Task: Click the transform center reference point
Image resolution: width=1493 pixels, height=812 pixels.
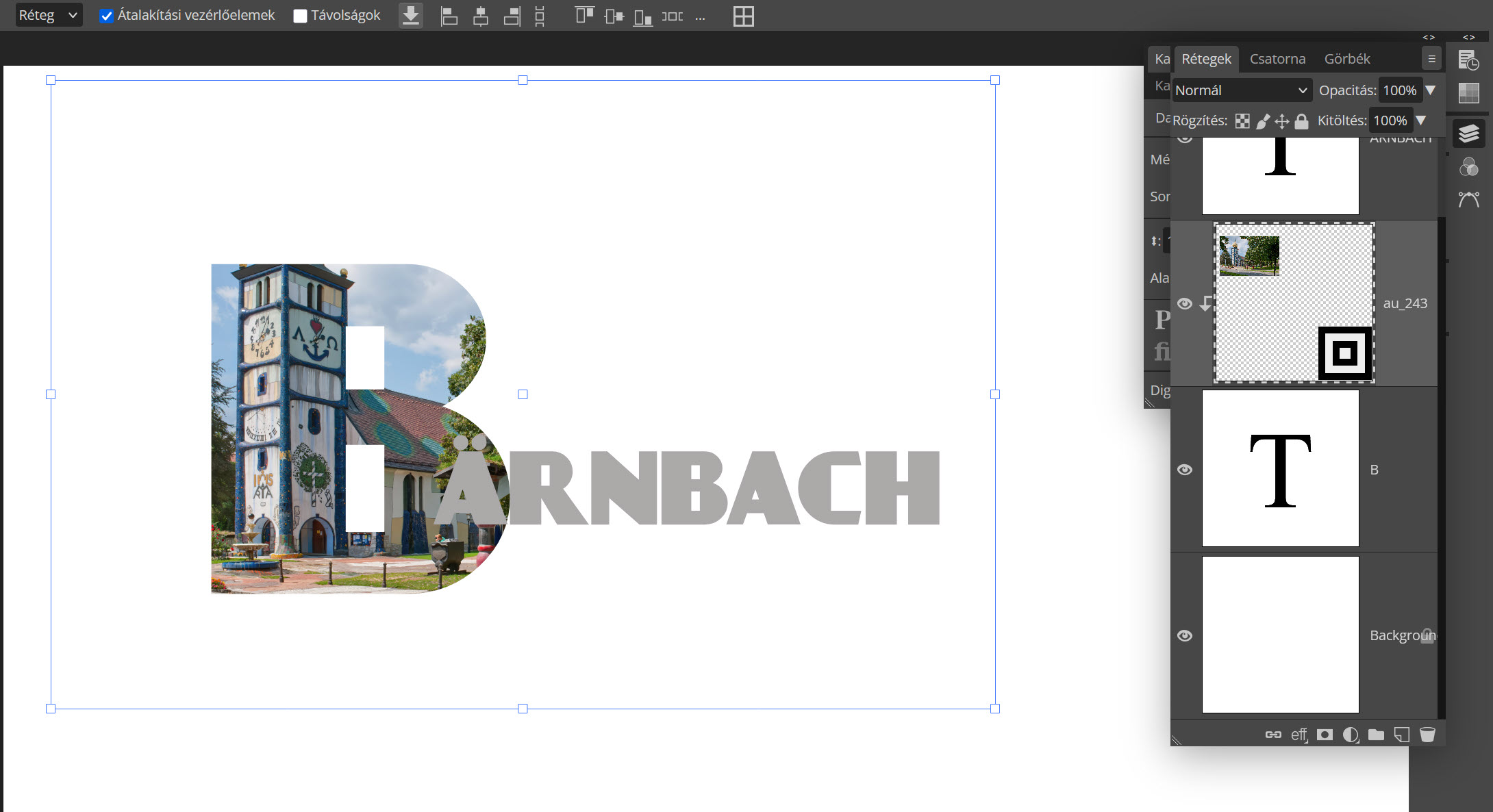Action: pos(523,394)
